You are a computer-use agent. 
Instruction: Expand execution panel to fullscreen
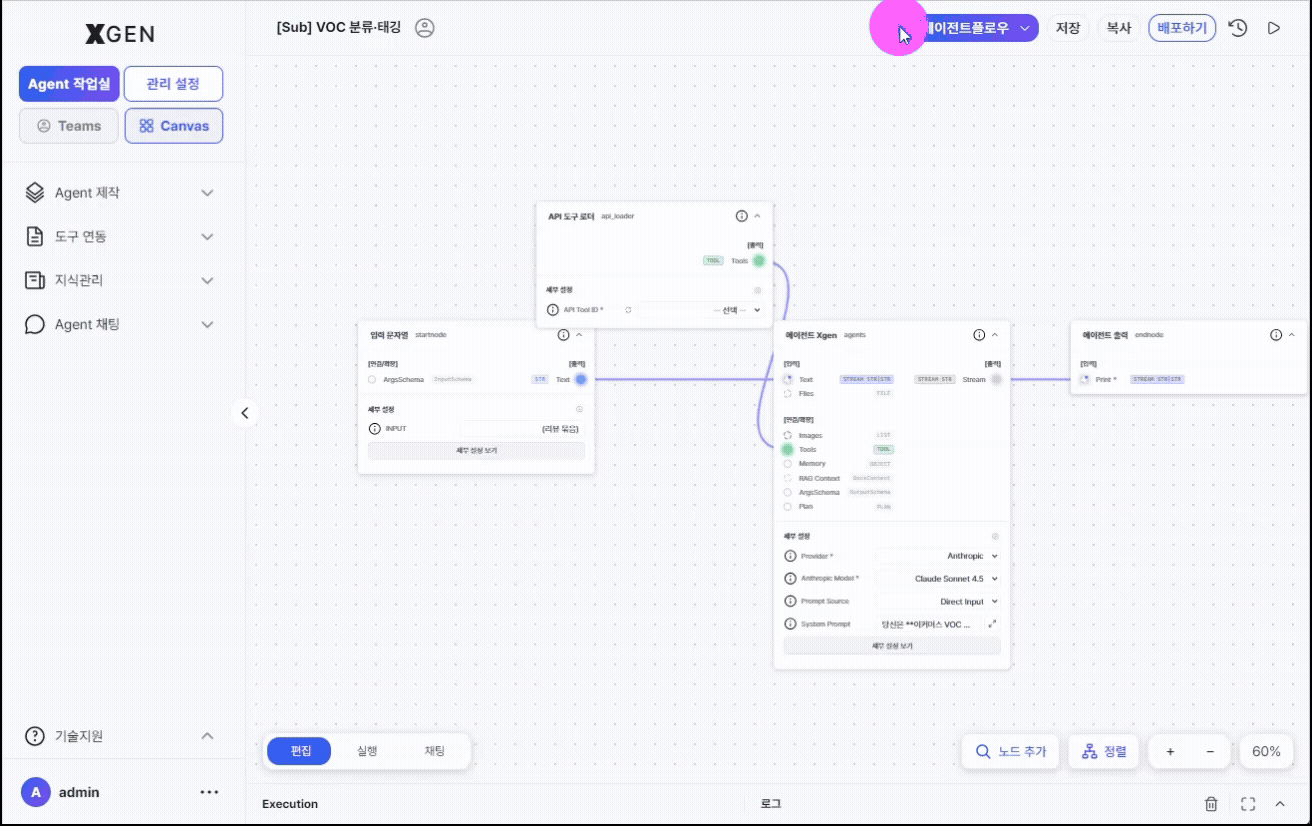pyautogui.click(x=1247, y=803)
